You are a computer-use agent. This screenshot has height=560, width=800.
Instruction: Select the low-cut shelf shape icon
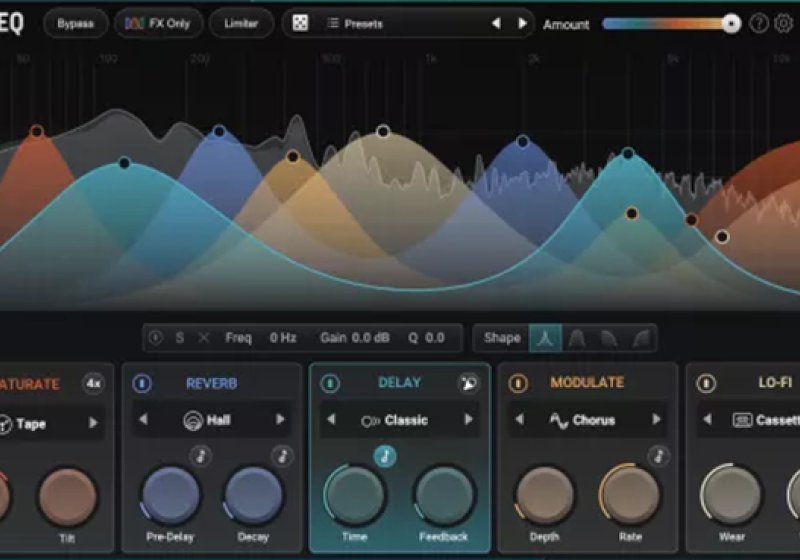point(641,338)
